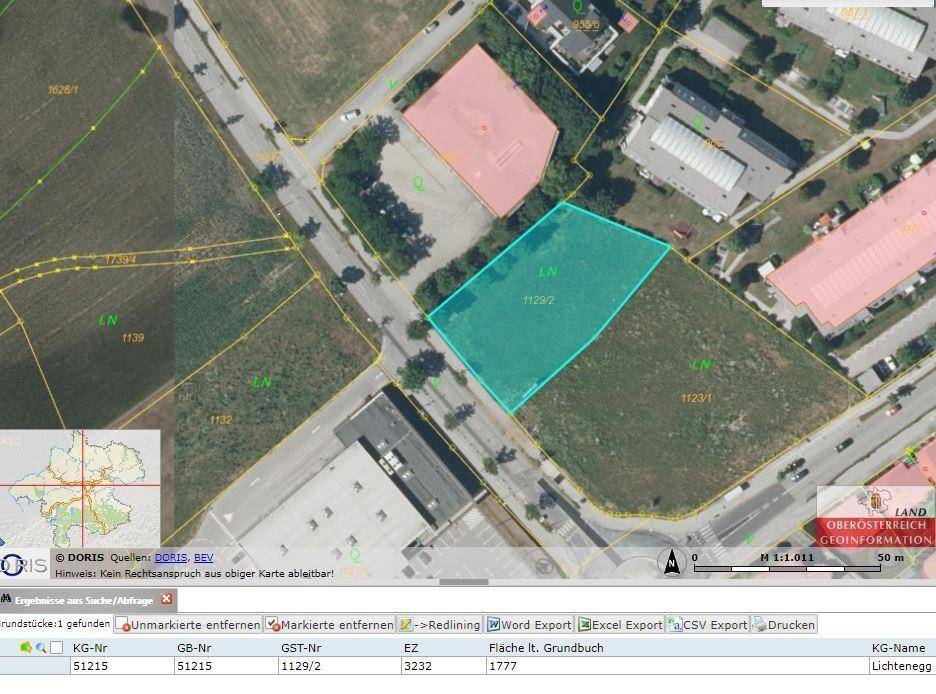Image resolution: width=936 pixels, height=694 pixels.
Task: Click the magnifier zoom-to-result icon
Action: (x=41, y=648)
